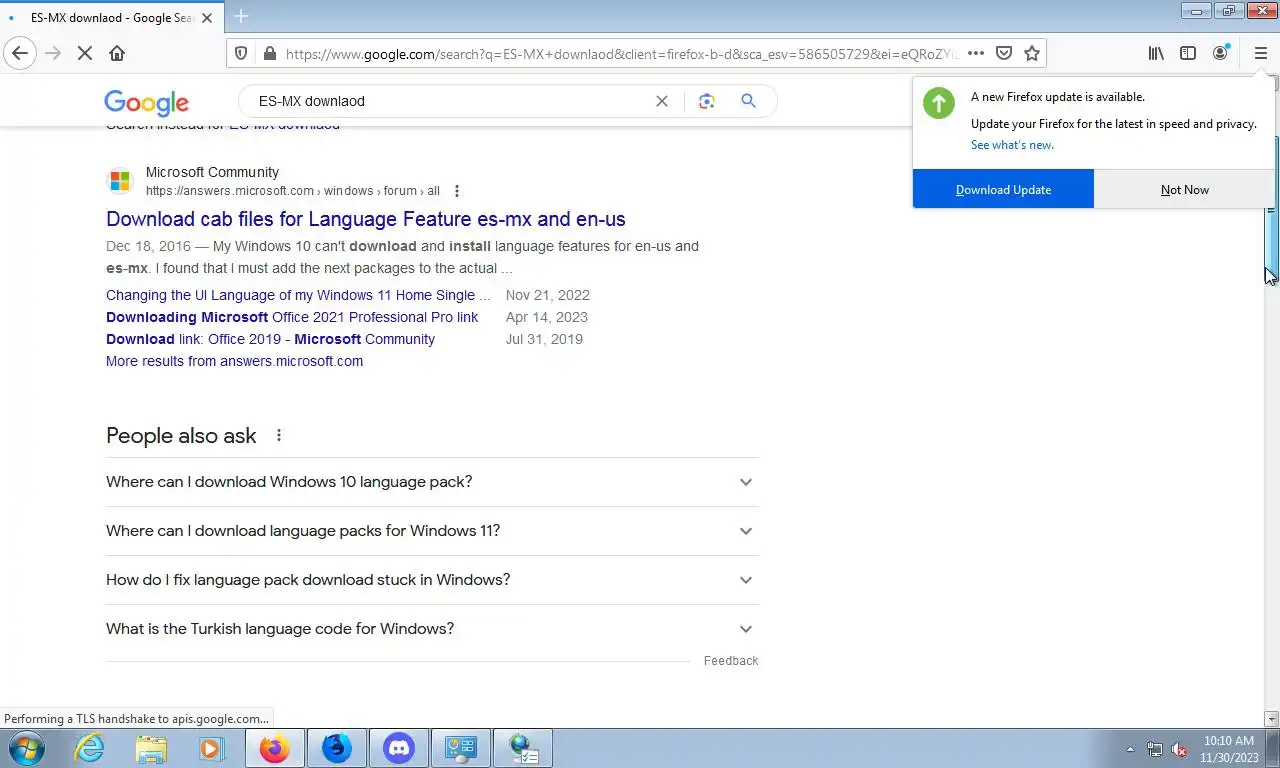The image size is (1280, 768).
Task: Open the Firefox account avatar icon
Action: click(1220, 53)
